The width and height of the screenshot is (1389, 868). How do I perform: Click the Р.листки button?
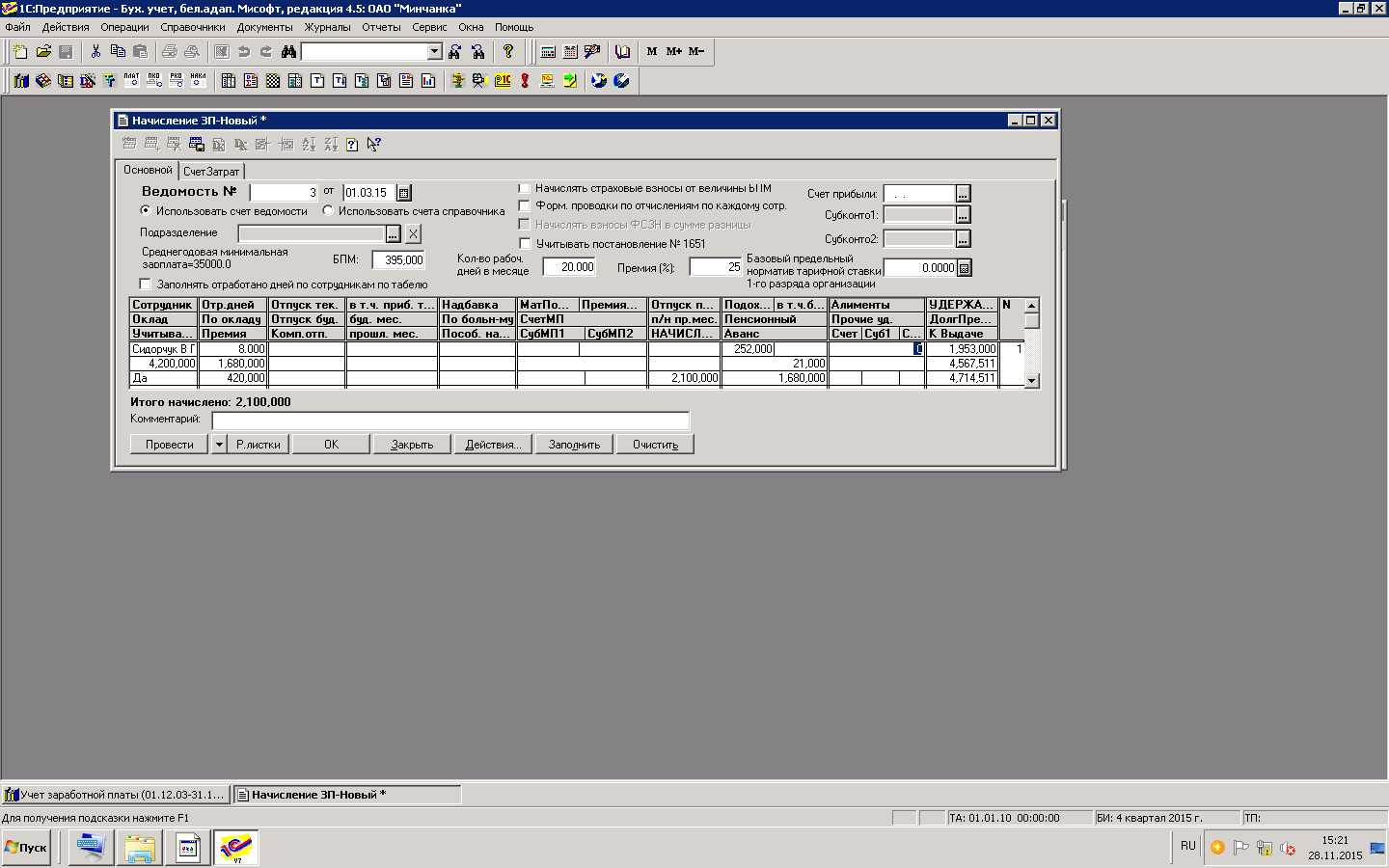[259, 445]
